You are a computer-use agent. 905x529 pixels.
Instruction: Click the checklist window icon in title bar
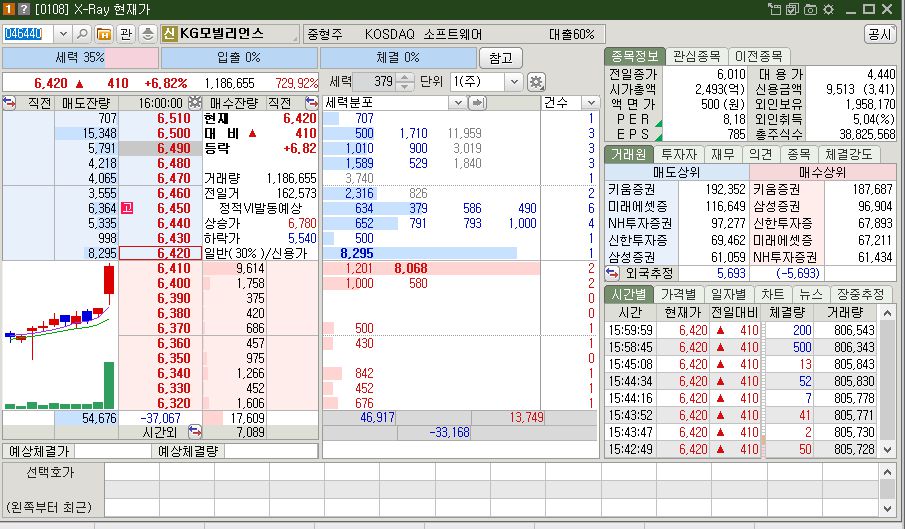click(x=792, y=9)
